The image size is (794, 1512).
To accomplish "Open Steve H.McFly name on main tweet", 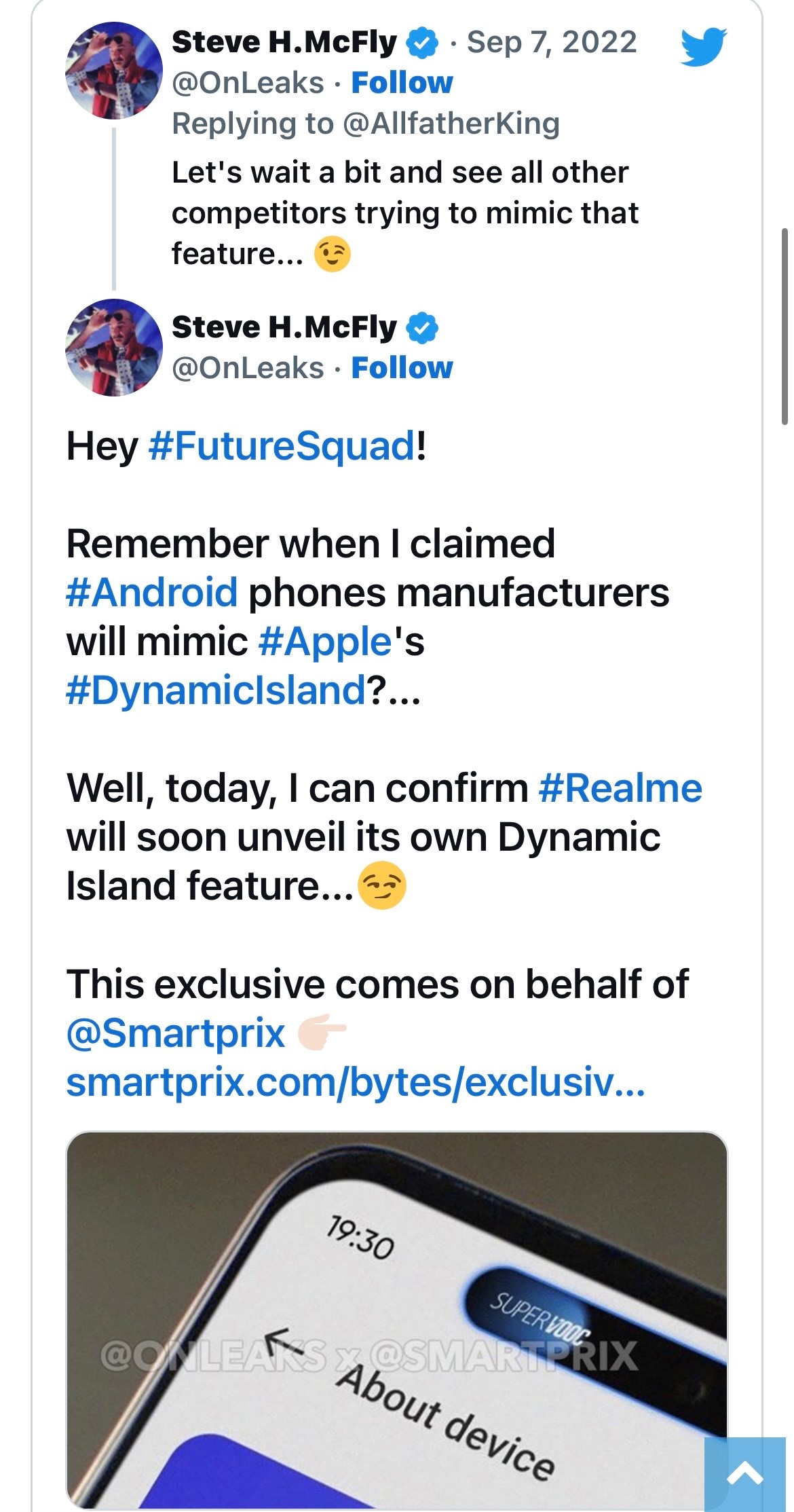I will coord(284,327).
